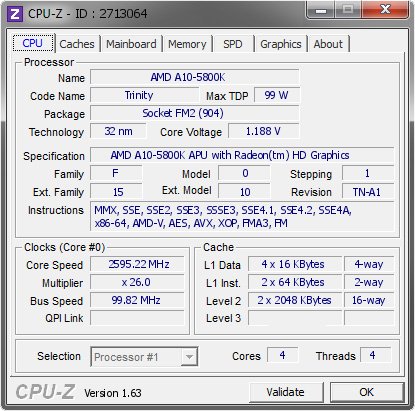Select the Instructions text box
Viewport: 415px width, 411px height.
[242, 217]
